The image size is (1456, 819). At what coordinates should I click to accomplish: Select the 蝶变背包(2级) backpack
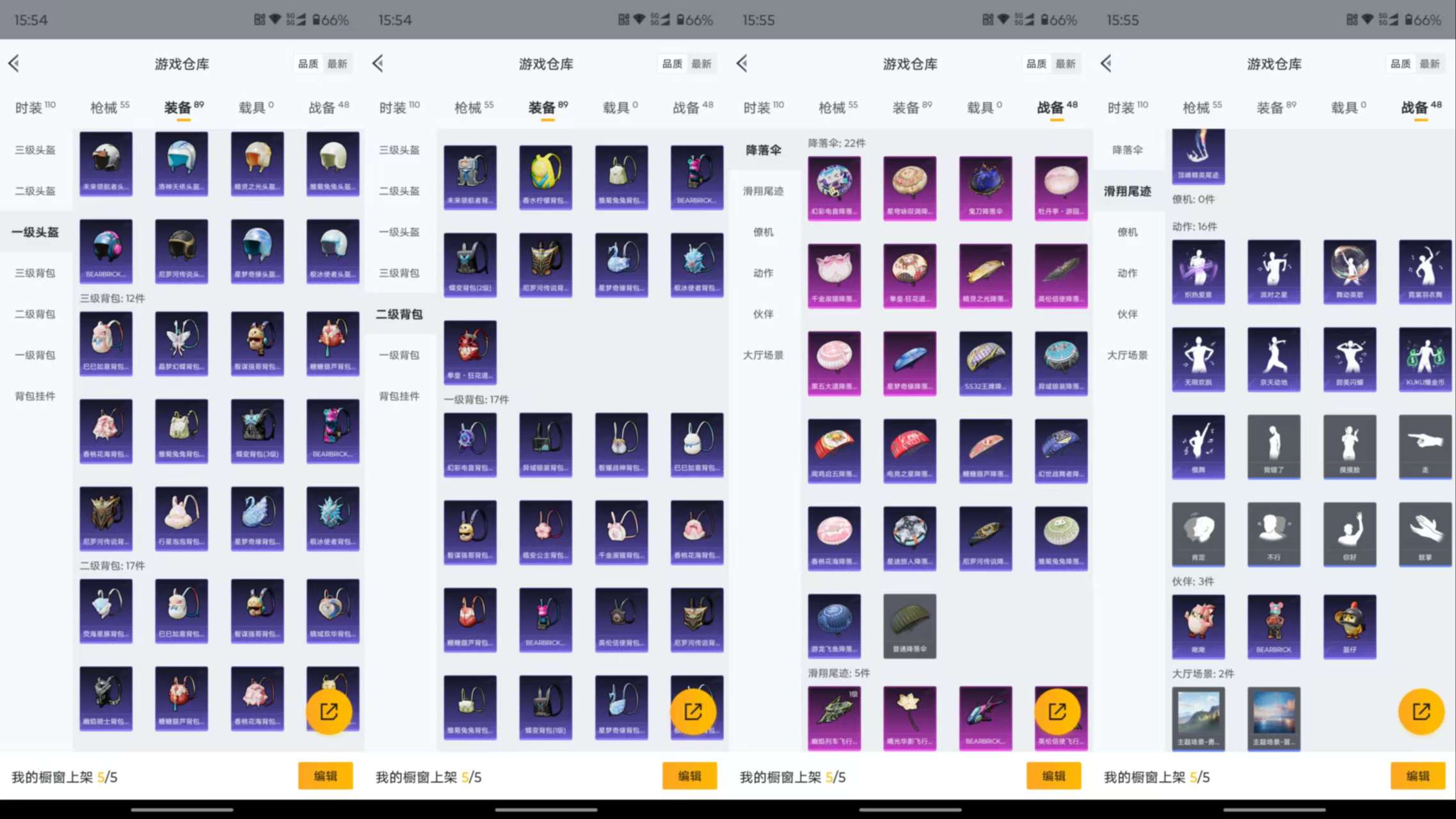click(470, 264)
